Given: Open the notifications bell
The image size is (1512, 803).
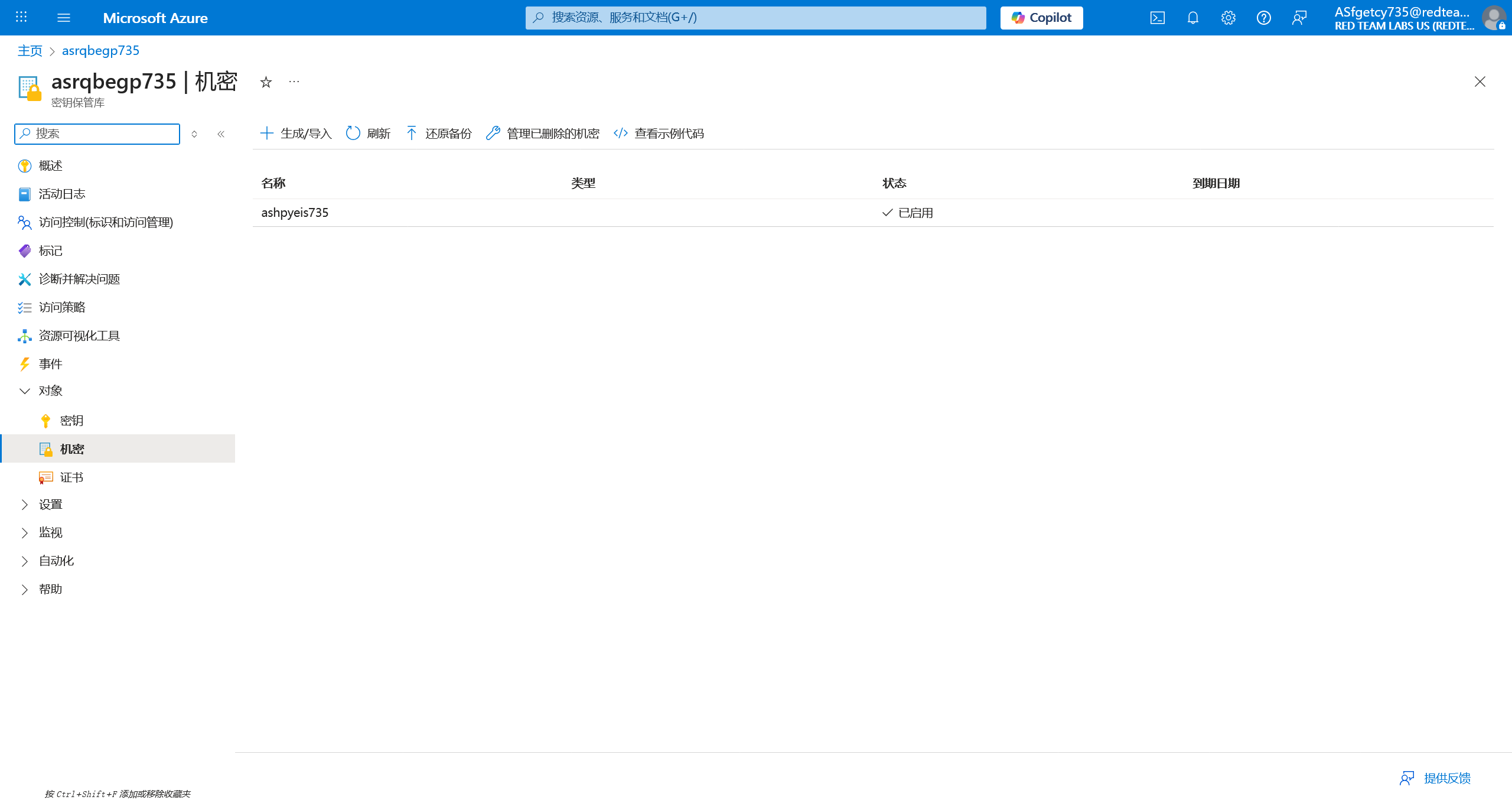Looking at the screenshot, I should coord(1192,18).
